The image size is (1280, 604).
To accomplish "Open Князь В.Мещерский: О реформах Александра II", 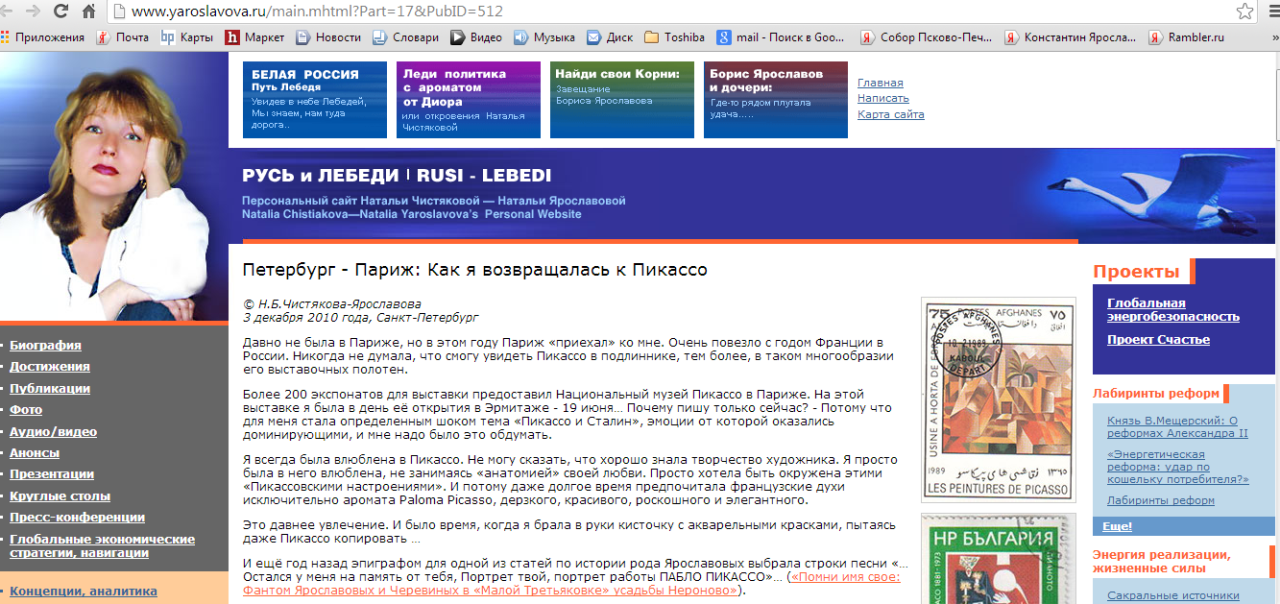I will coord(1177,427).
